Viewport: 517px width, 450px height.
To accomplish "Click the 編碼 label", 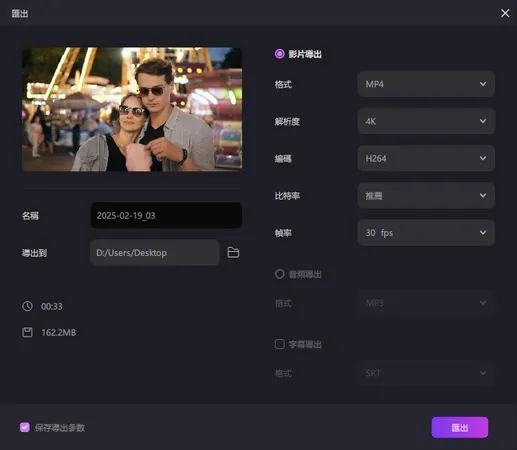I will [x=283, y=159].
